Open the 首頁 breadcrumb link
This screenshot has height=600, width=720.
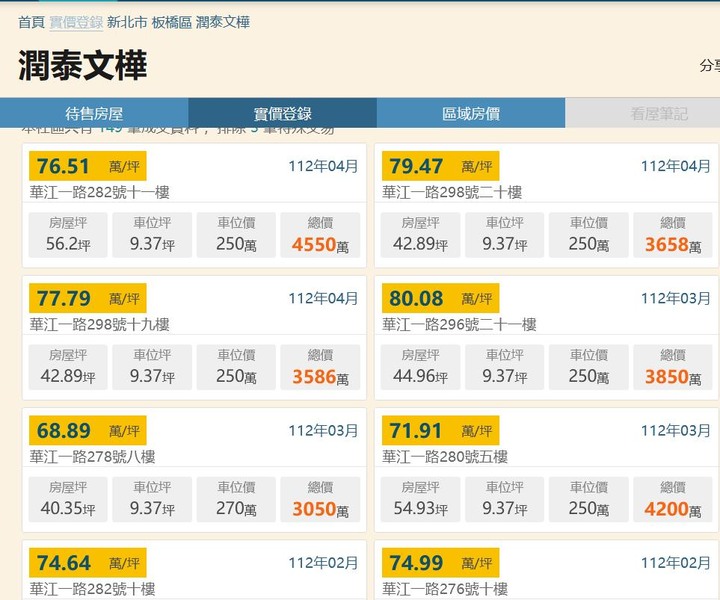(31, 22)
